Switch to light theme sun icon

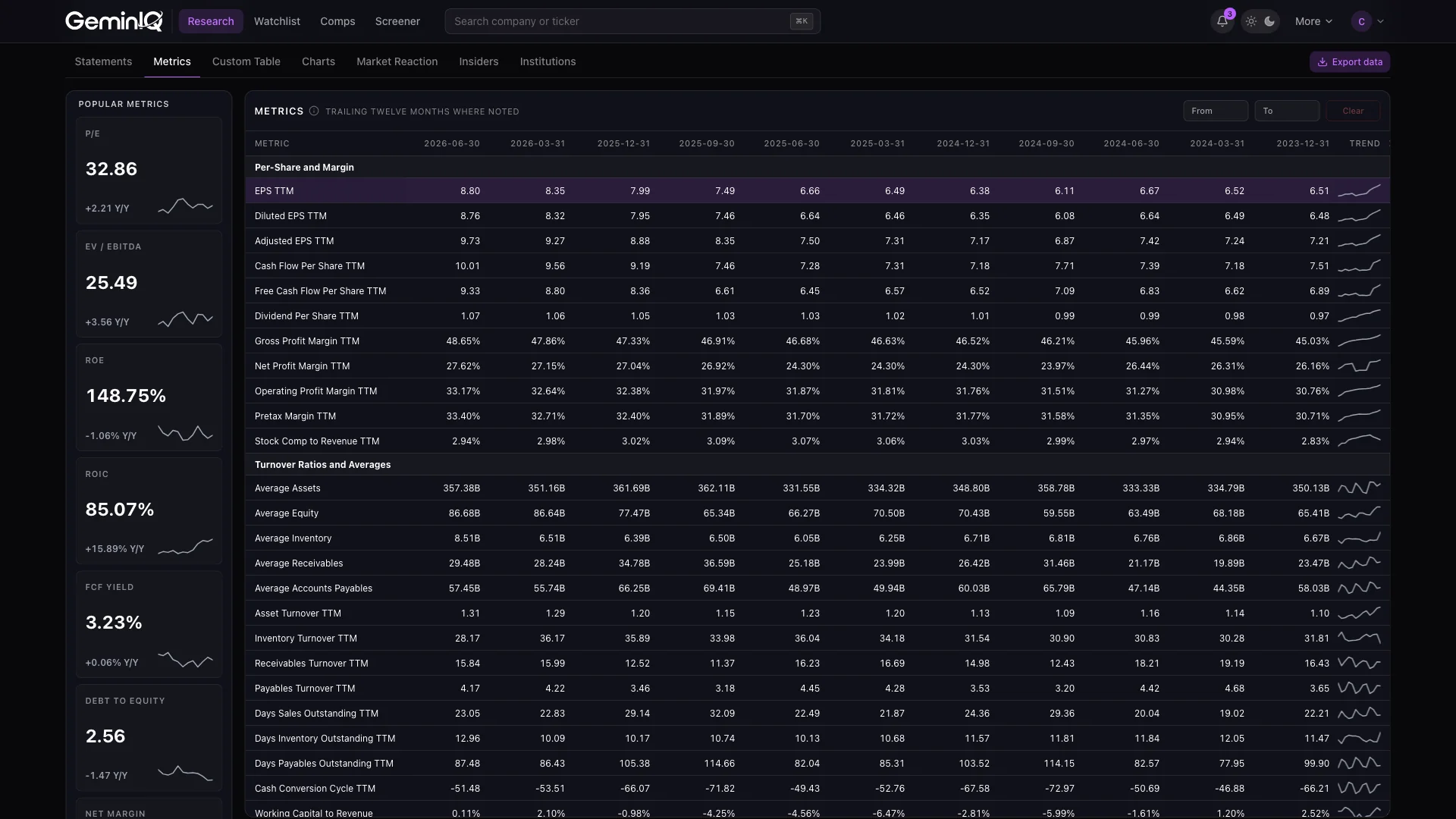coord(1251,21)
